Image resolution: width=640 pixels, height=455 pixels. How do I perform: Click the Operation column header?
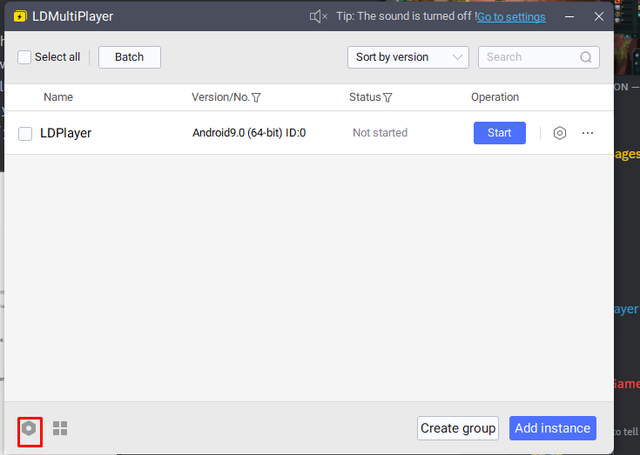click(x=495, y=97)
